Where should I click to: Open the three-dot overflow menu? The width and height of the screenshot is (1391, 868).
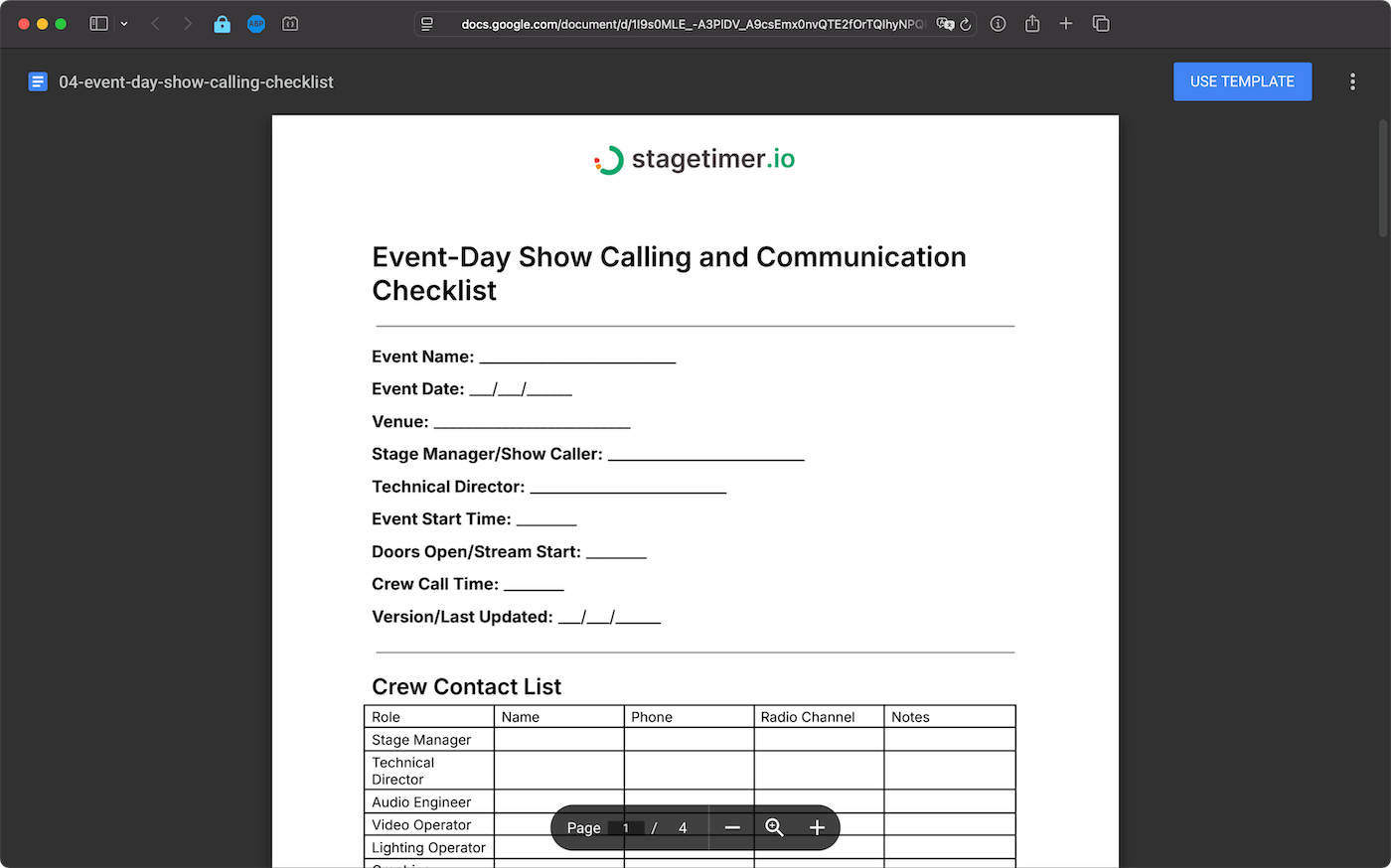[x=1353, y=81]
